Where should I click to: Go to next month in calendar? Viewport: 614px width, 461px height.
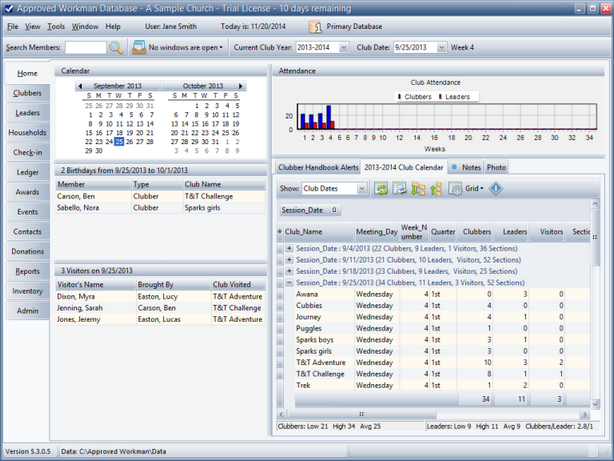tap(241, 87)
